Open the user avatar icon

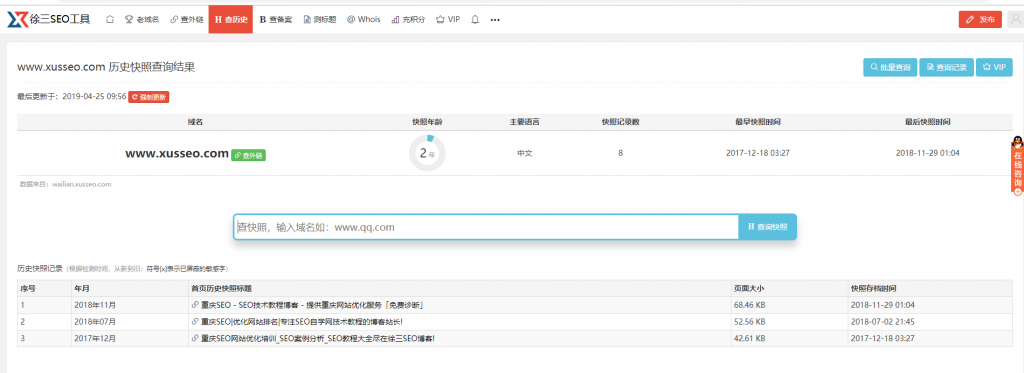(x=1016, y=20)
